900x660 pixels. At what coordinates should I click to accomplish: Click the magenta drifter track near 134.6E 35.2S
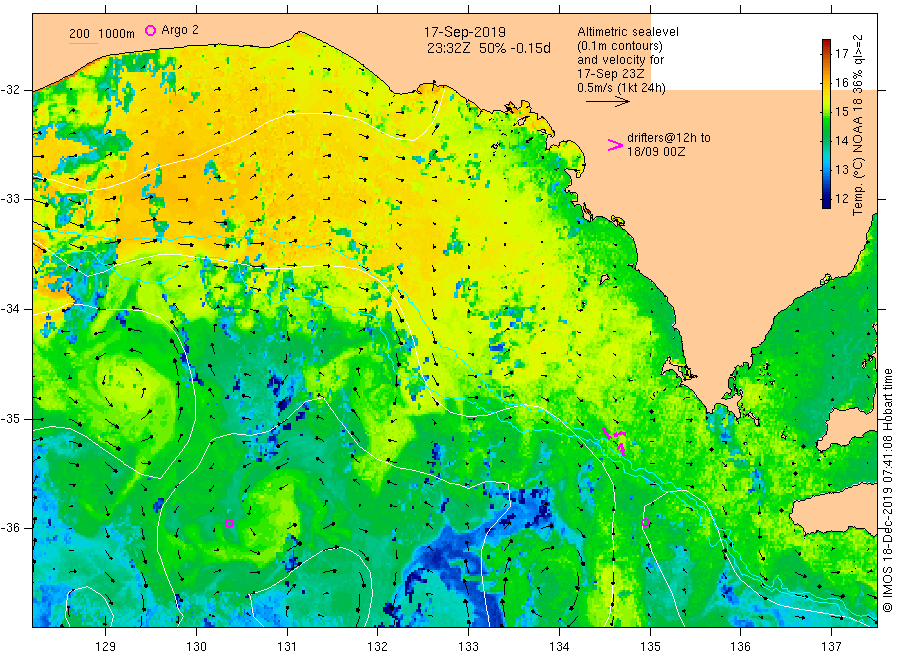tap(615, 441)
